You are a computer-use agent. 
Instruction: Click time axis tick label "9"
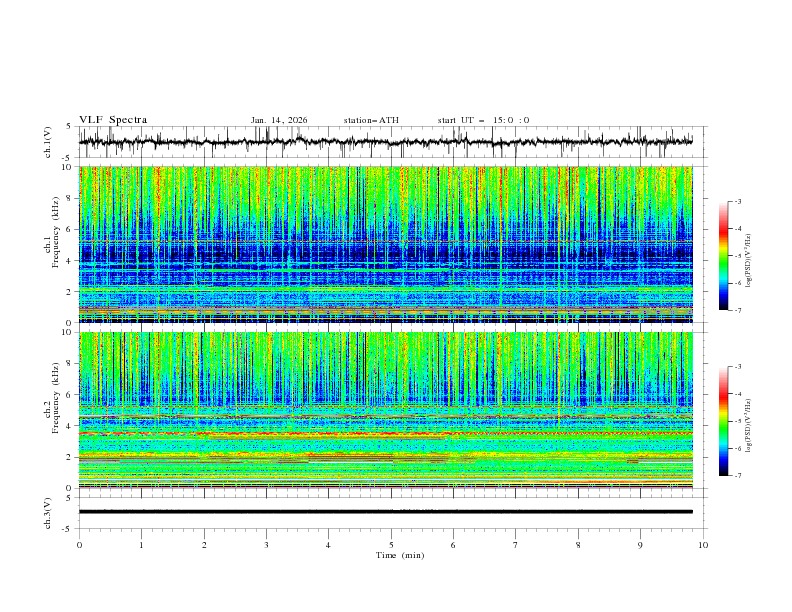(640, 545)
